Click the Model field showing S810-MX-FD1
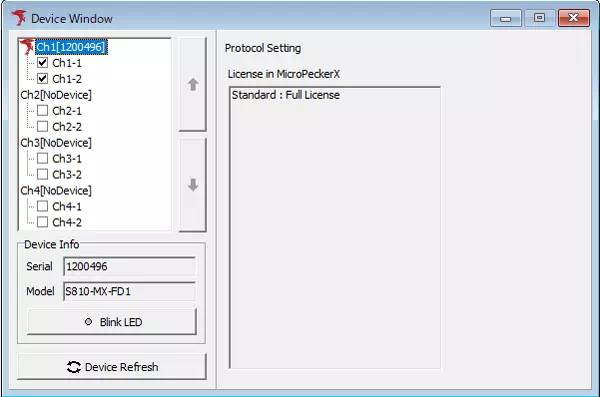This screenshot has height=397, width=600. click(x=129, y=291)
